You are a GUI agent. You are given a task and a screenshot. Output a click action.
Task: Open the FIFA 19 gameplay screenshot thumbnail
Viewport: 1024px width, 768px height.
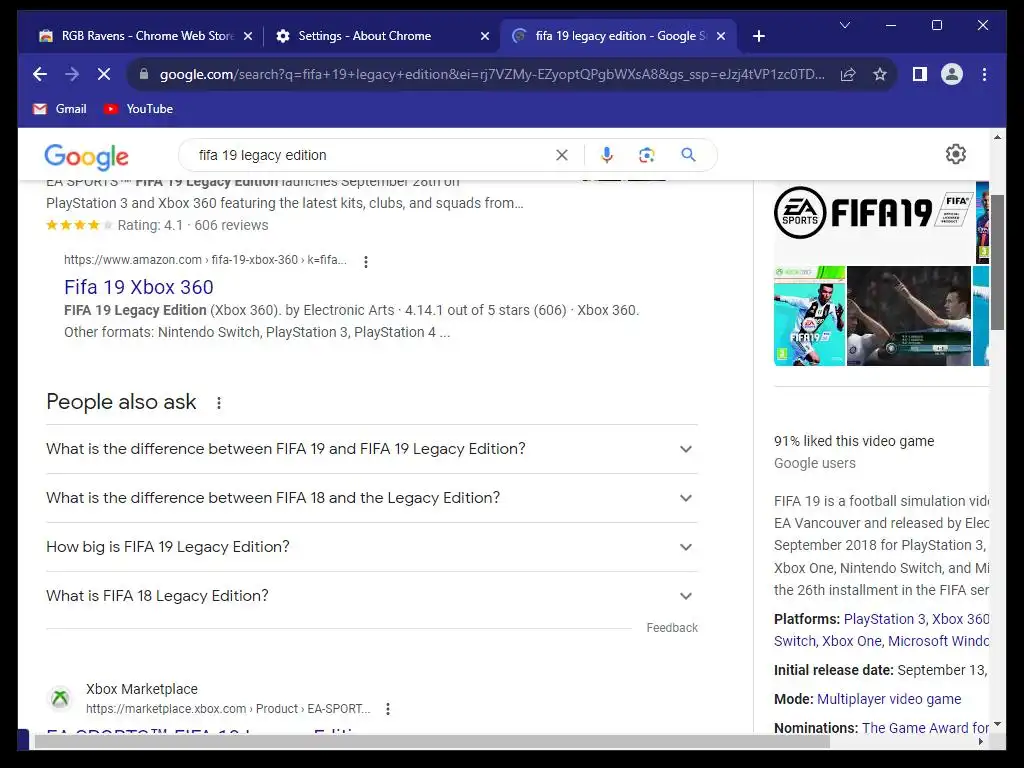click(908, 316)
